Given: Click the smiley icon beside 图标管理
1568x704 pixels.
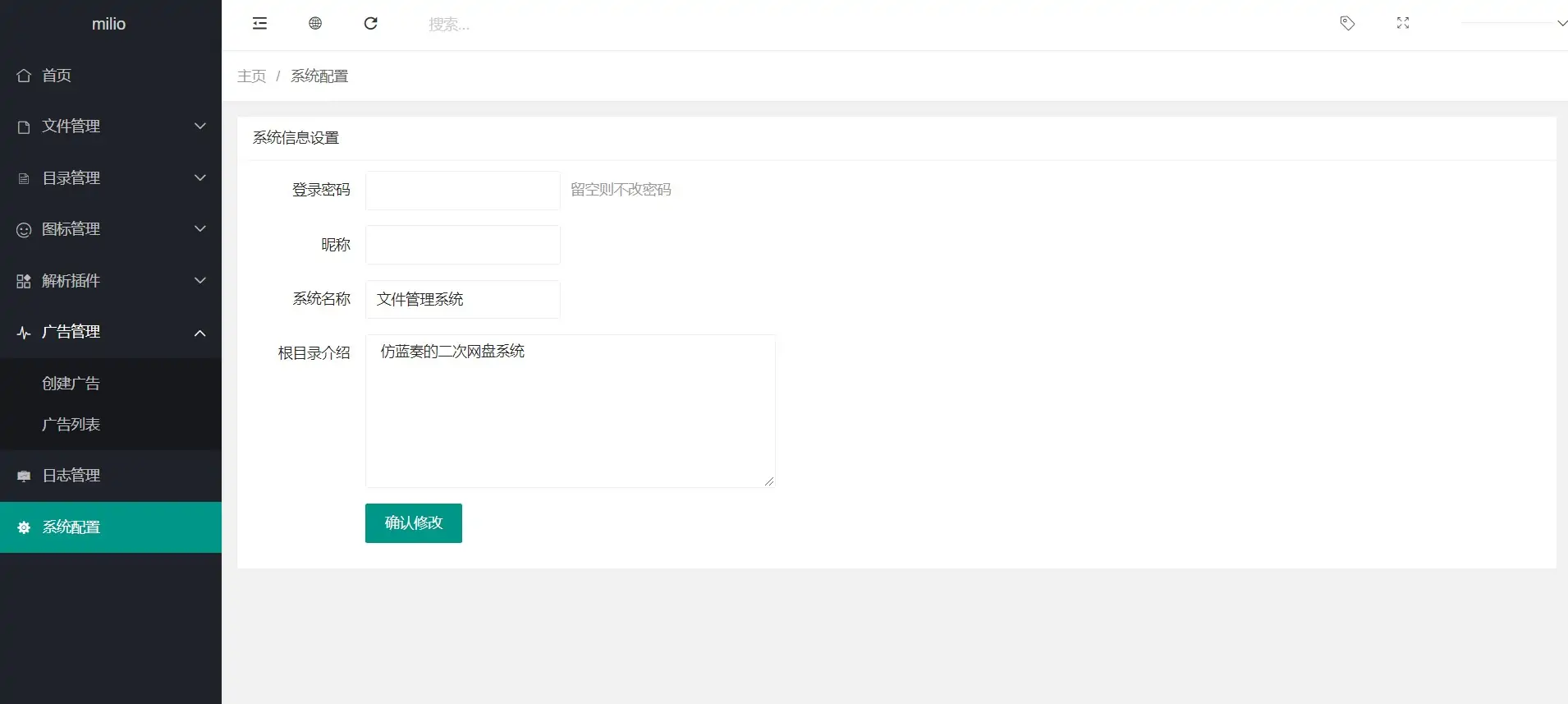Looking at the screenshot, I should point(24,230).
